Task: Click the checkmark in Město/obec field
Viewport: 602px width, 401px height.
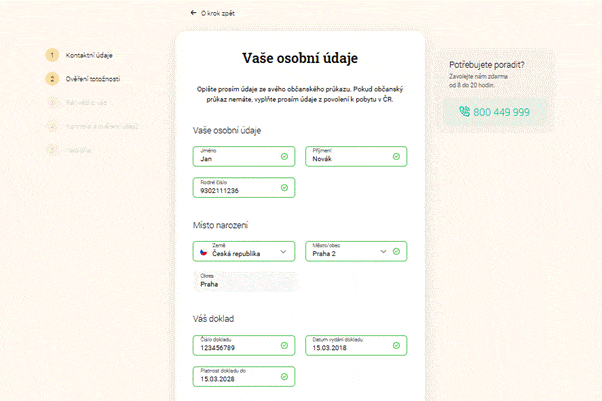Action: coord(396,251)
